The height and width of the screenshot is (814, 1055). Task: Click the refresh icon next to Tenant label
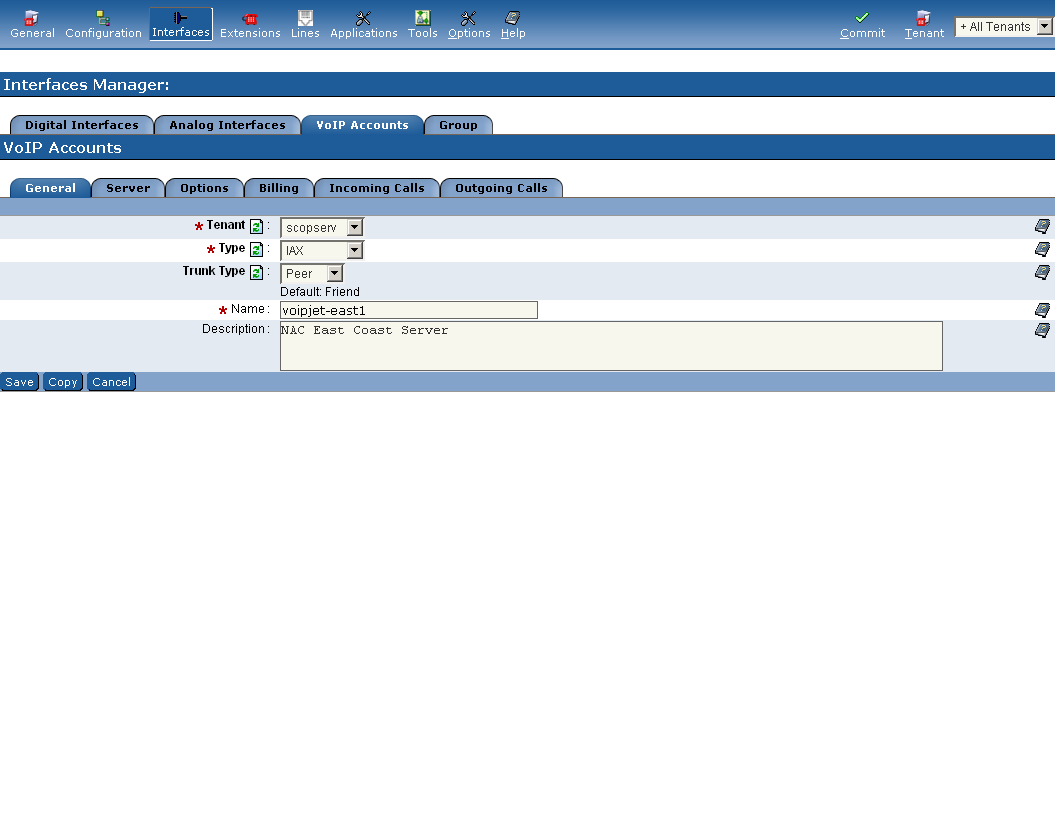point(256,227)
